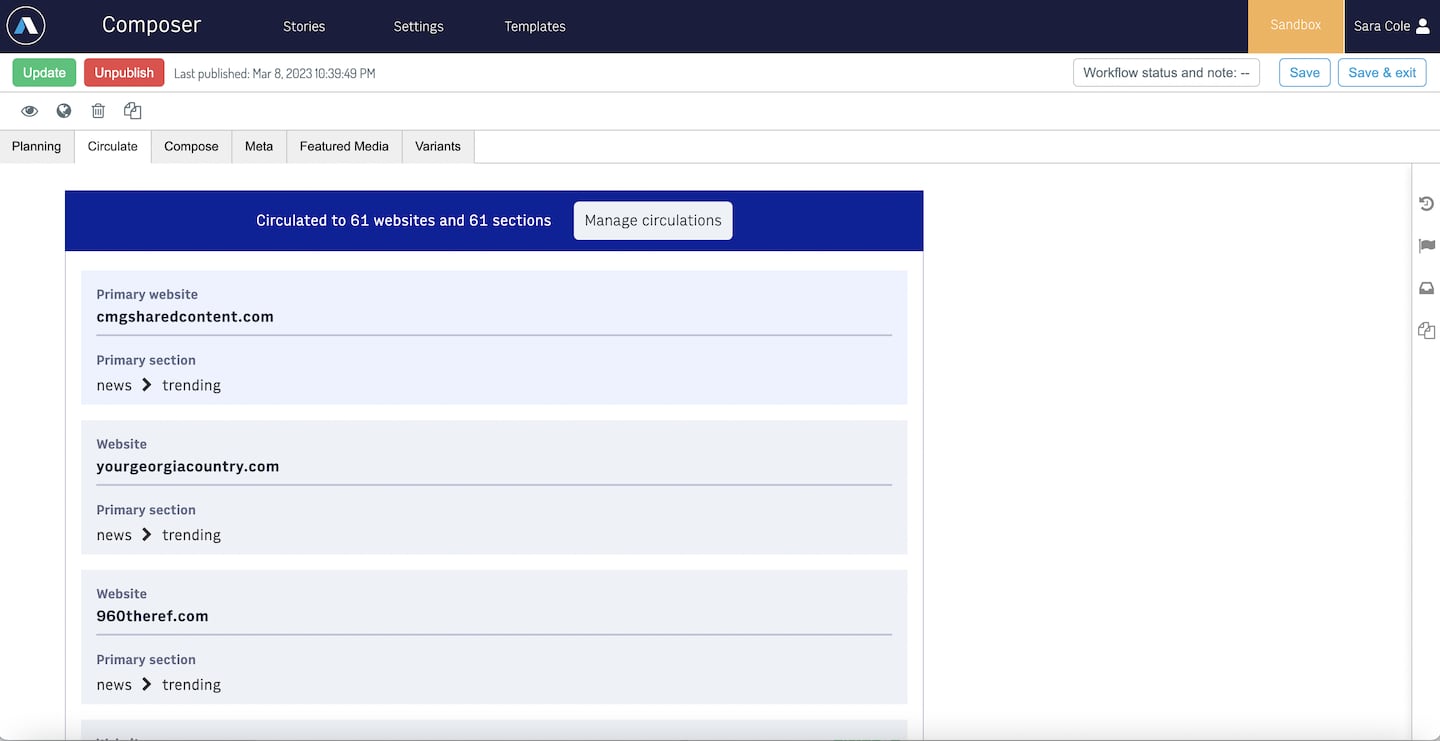
Task: Click the copy icon in right sidebar
Action: pyautogui.click(x=1426, y=330)
